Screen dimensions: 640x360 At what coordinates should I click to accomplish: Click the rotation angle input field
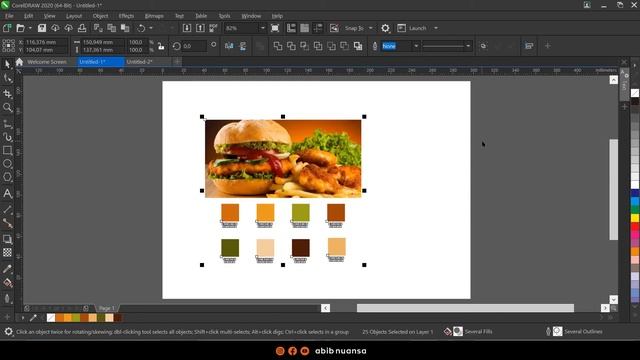pos(194,46)
